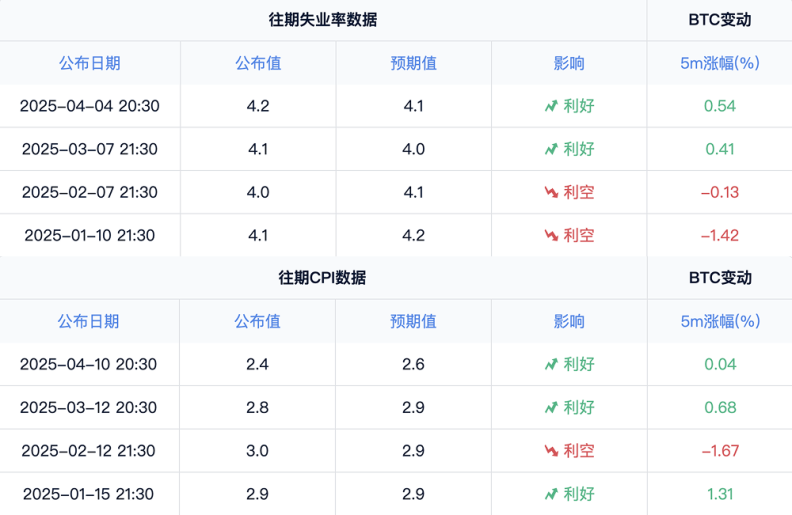Select the 往期CPI数据 table title
Screen dimensions: 792x515
click(x=322, y=278)
